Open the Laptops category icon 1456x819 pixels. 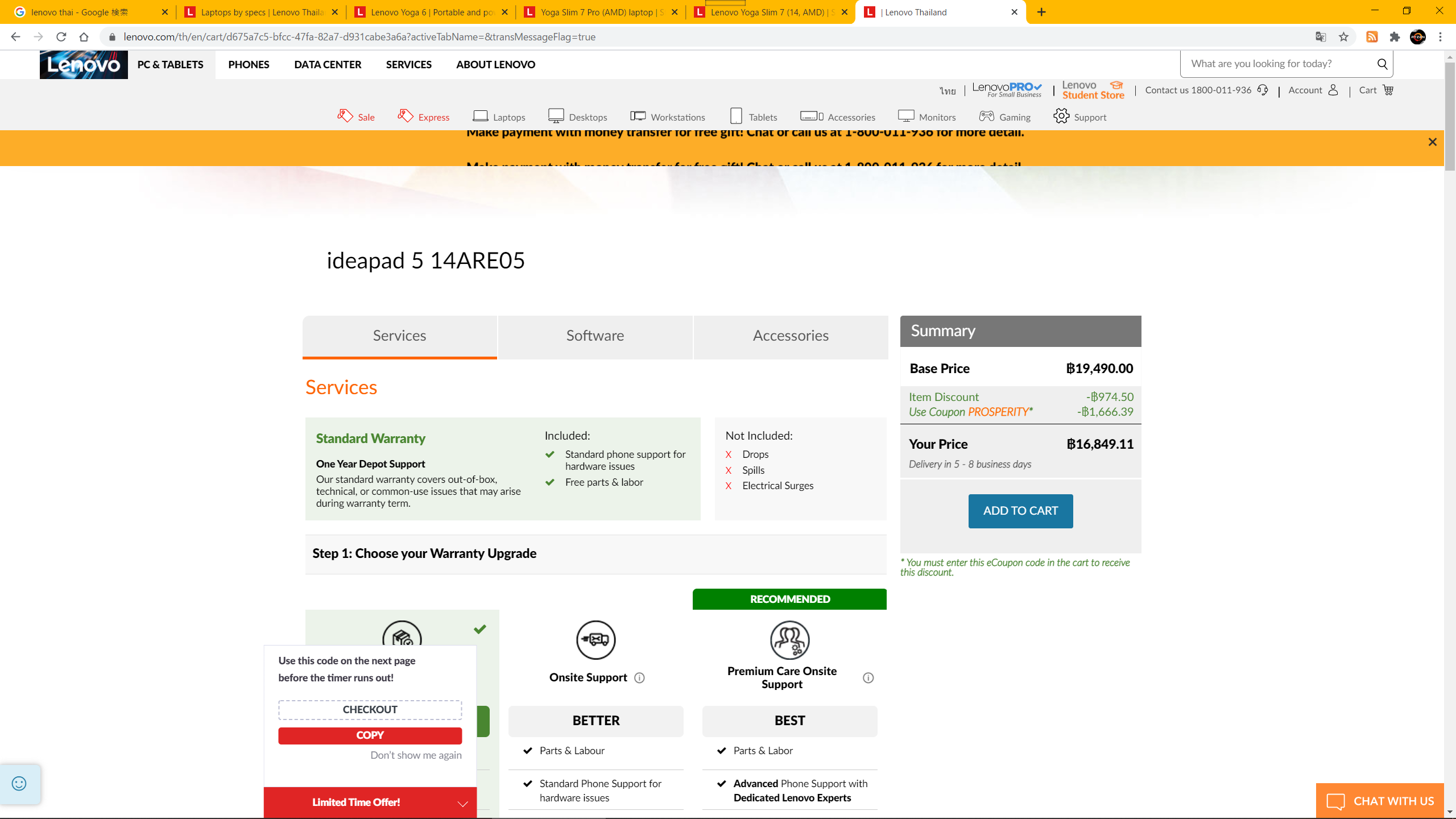pos(481,116)
